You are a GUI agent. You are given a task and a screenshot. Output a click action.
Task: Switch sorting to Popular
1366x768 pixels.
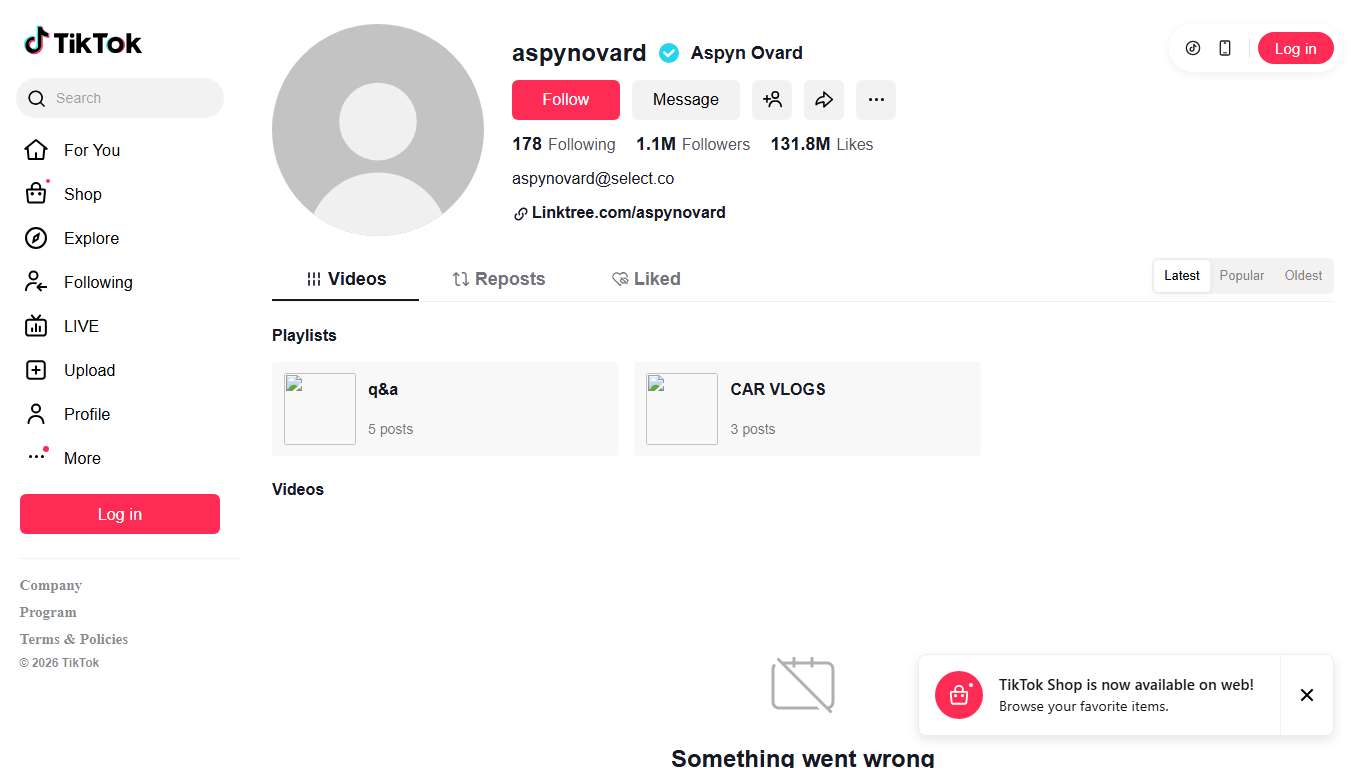1241,275
